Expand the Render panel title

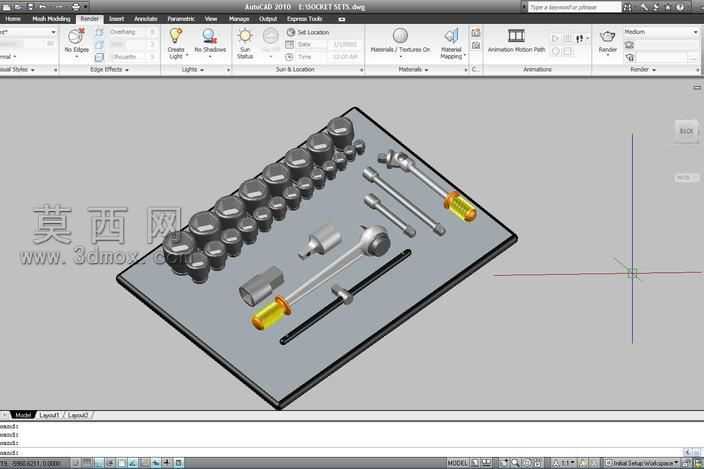pyautogui.click(x=643, y=70)
